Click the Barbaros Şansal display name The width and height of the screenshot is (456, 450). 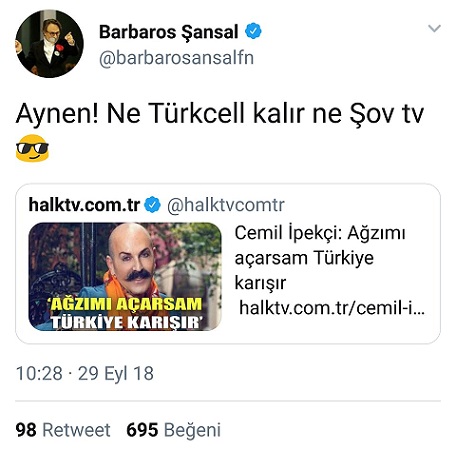click(169, 32)
